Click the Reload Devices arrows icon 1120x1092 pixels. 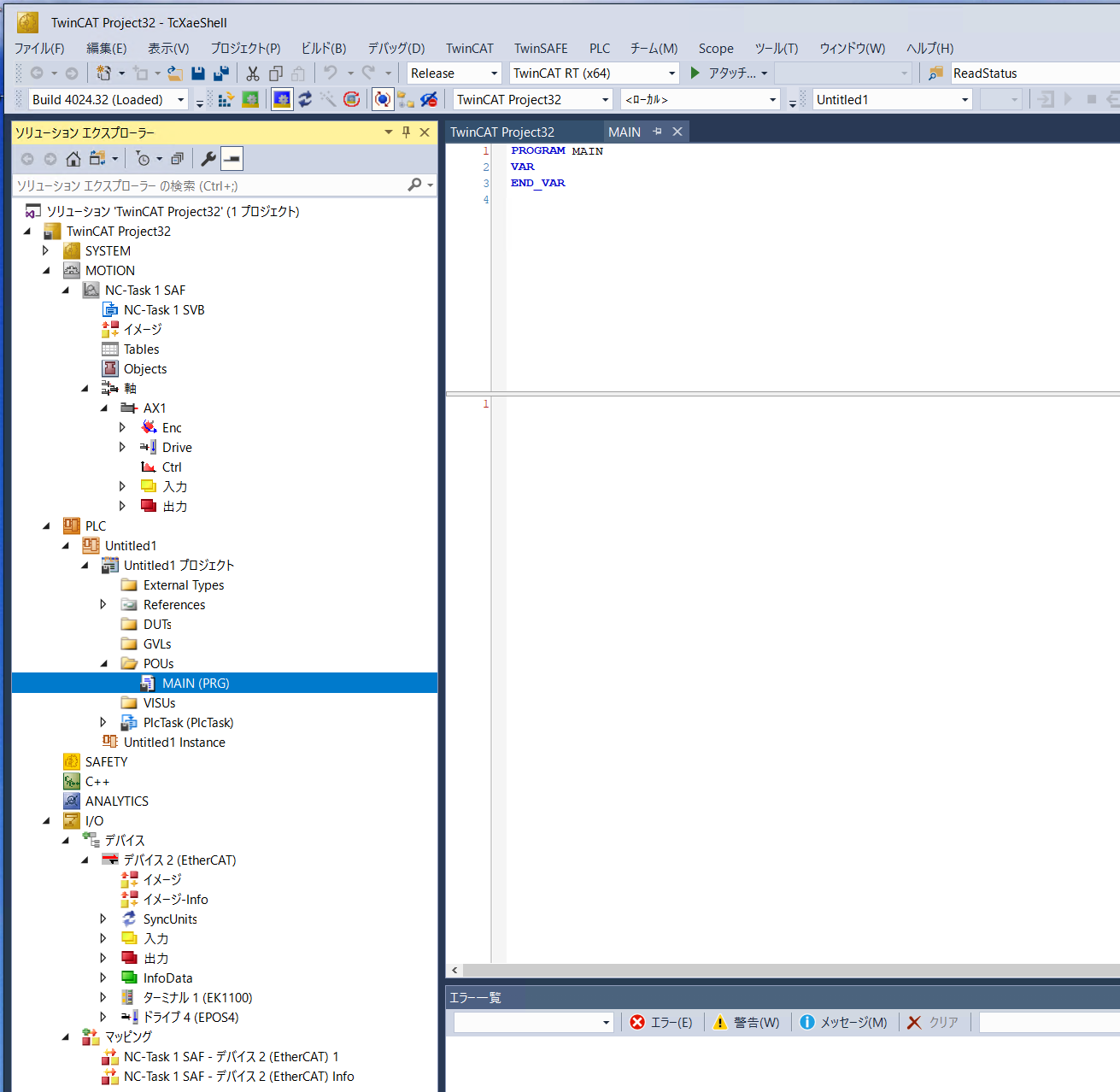pos(305,100)
